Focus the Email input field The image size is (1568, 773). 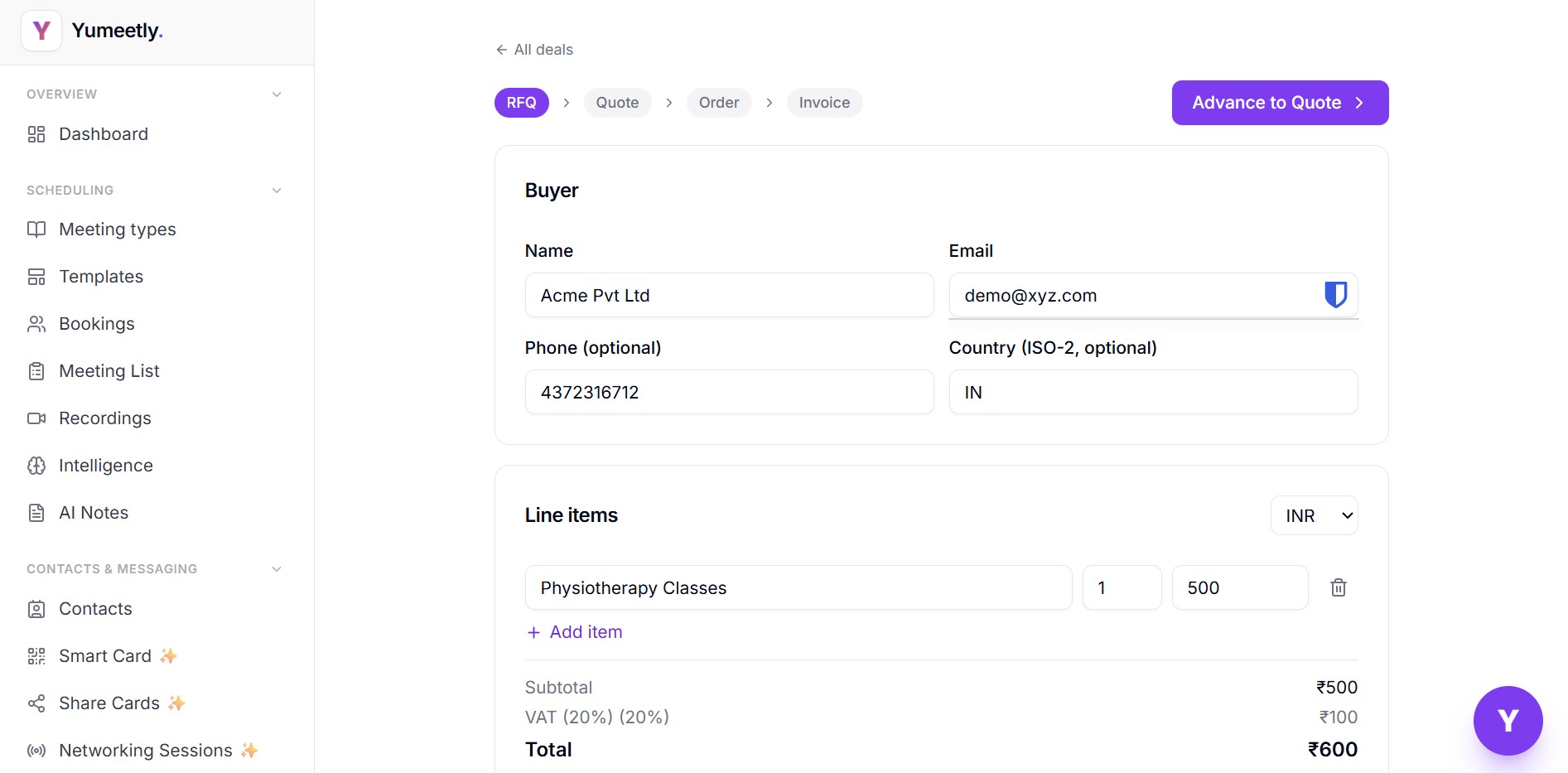(1153, 295)
